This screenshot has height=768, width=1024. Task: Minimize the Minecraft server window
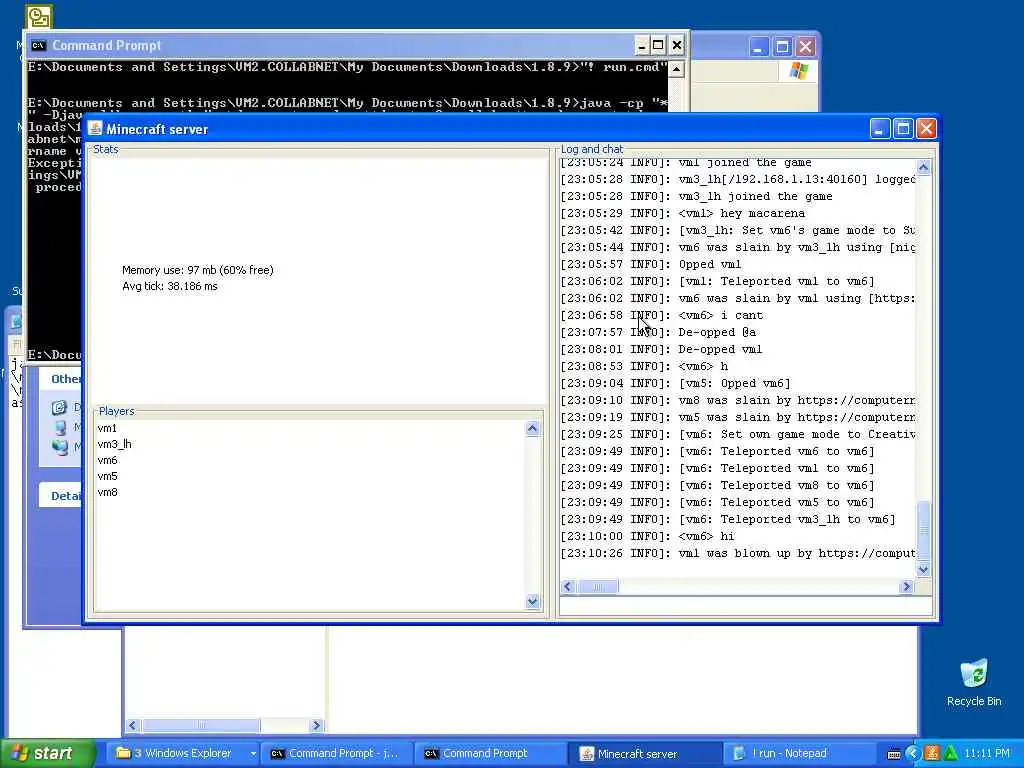(x=880, y=129)
